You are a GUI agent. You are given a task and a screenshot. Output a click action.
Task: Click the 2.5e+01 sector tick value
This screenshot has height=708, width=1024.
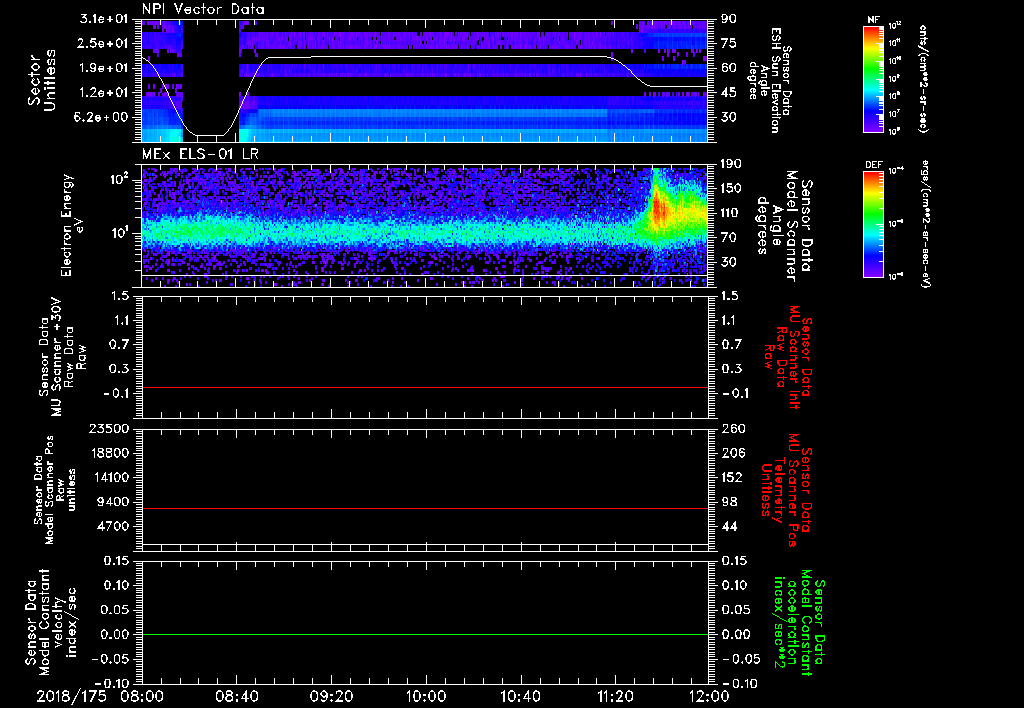click(x=103, y=43)
